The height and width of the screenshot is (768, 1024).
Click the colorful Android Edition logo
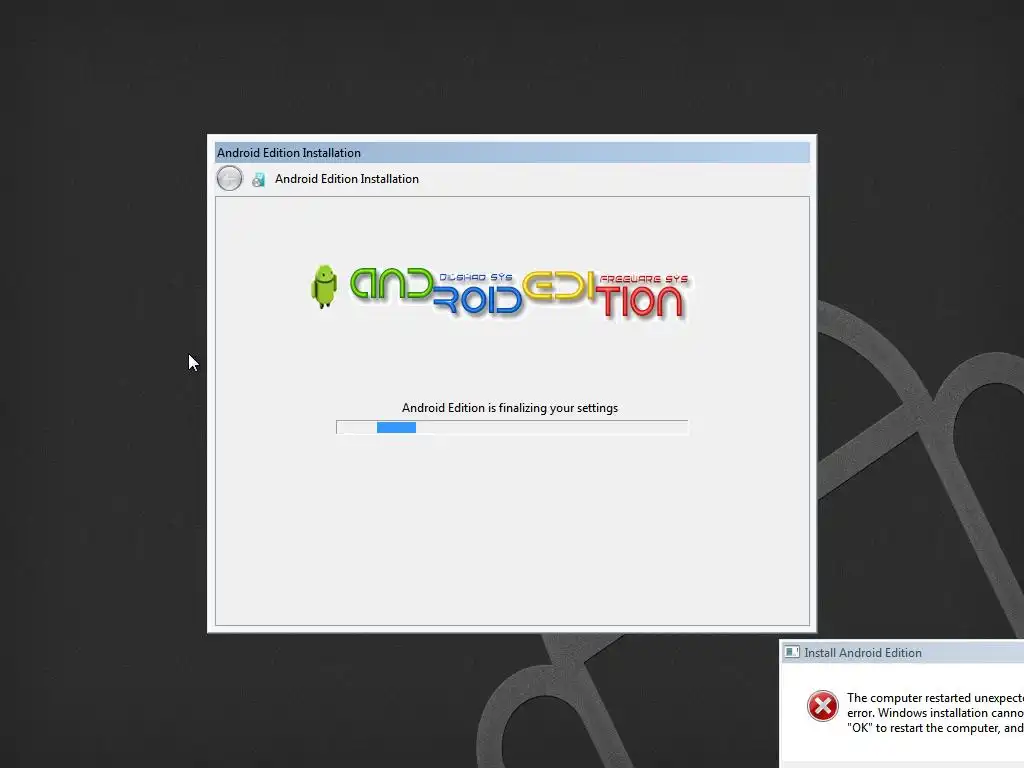tap(500, 293)
